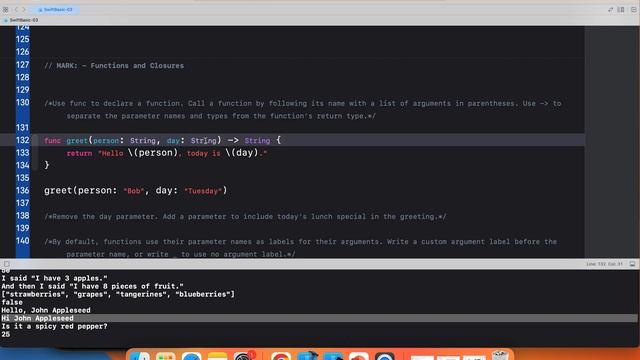Go back in editor history
This screenshot has width=640, height=360.
click(x=16, y=9)
